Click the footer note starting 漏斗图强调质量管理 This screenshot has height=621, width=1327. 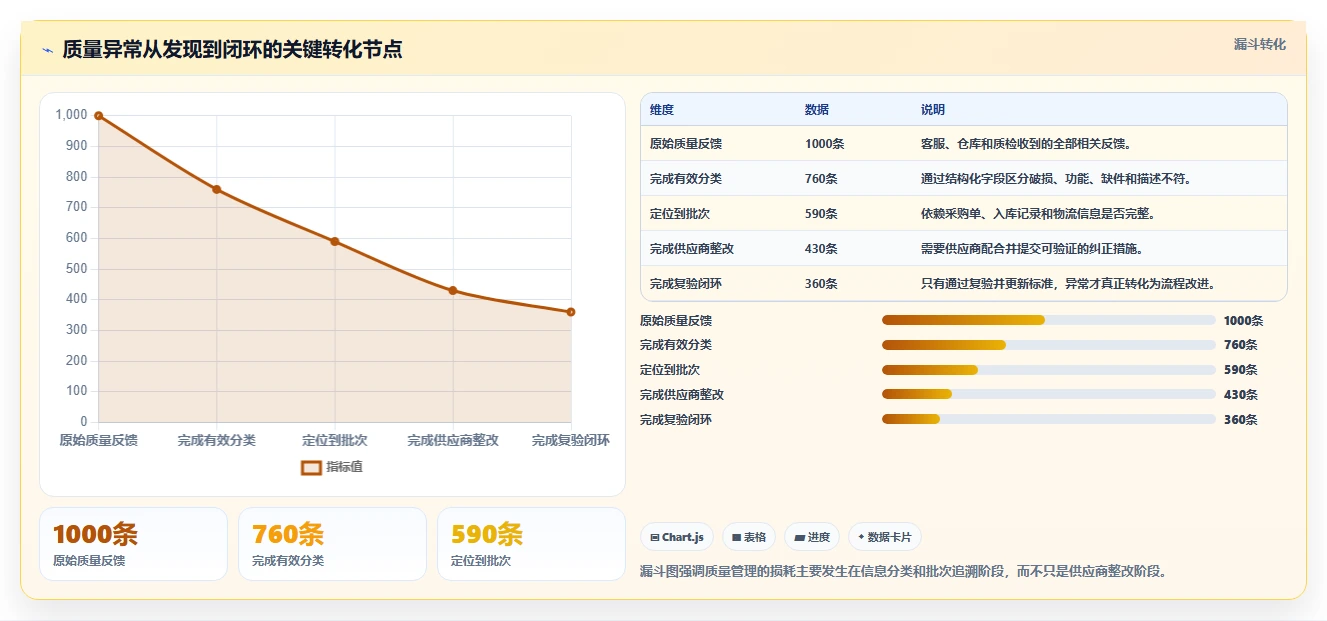pyautogui.click(x=903, y=572)
